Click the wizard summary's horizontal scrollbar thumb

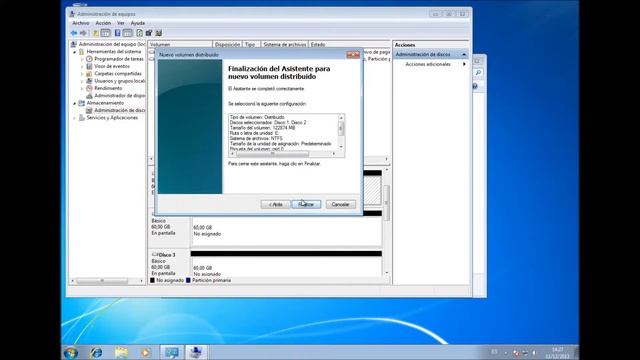point(273,154)
